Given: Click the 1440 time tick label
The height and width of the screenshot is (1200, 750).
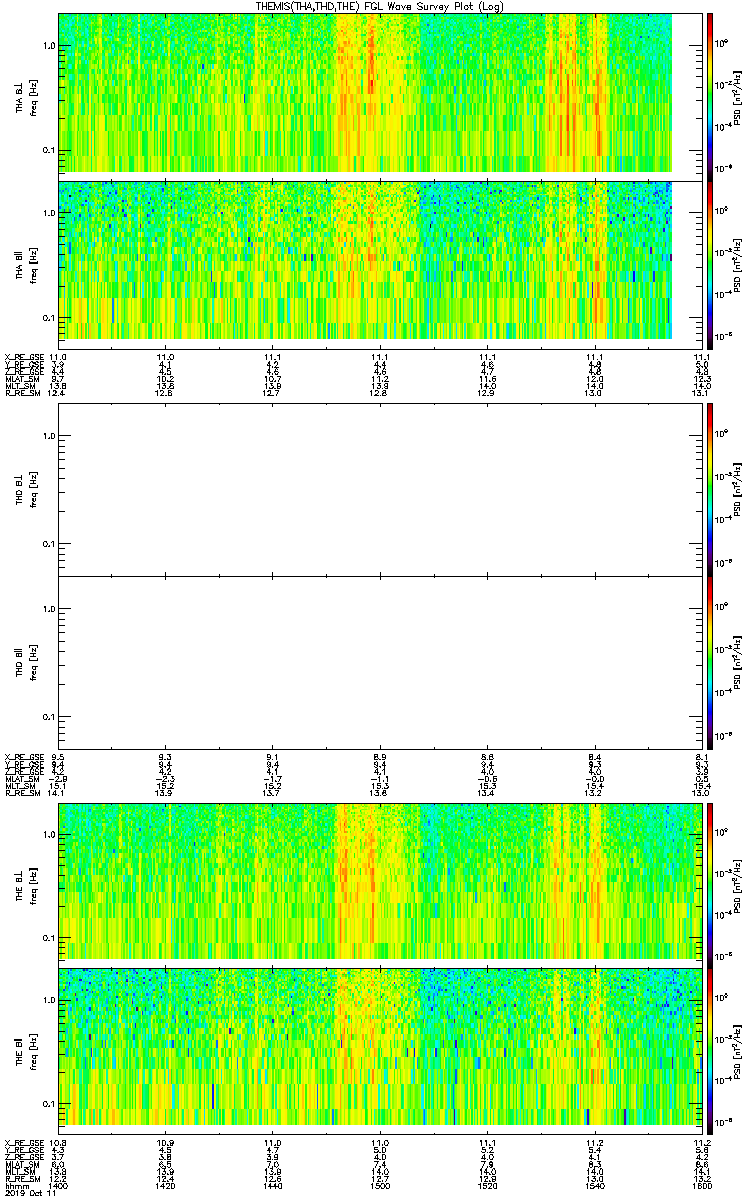Looking at the screenshot, I should (272, 1187).
